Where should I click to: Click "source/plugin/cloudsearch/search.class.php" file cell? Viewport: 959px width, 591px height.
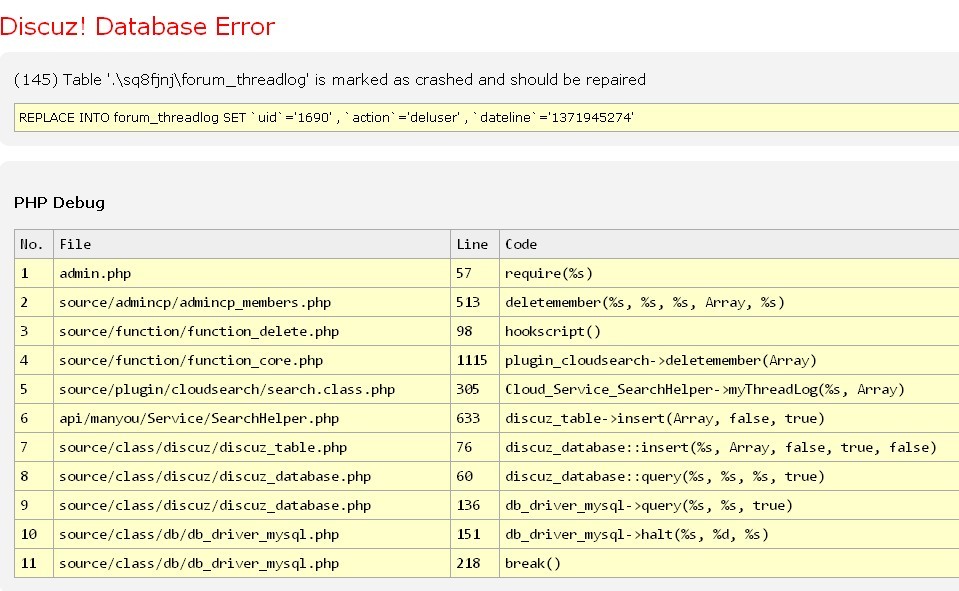(x=252, y=389)
